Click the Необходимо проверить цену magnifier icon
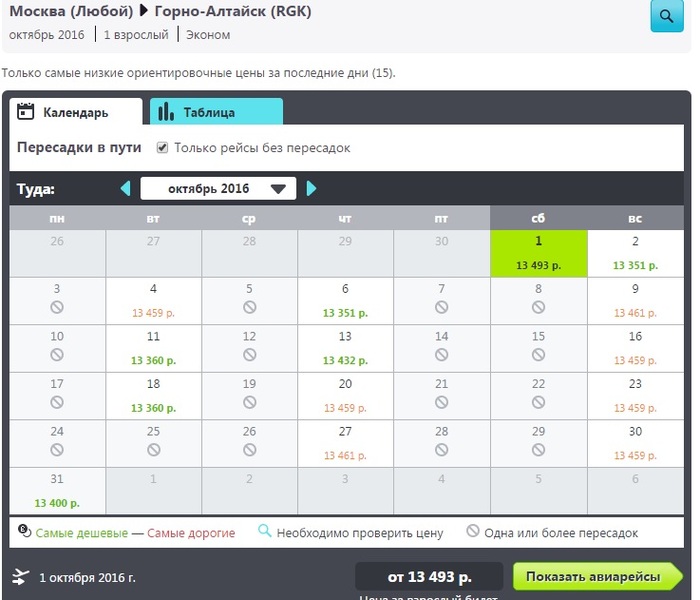 point(265,531)
